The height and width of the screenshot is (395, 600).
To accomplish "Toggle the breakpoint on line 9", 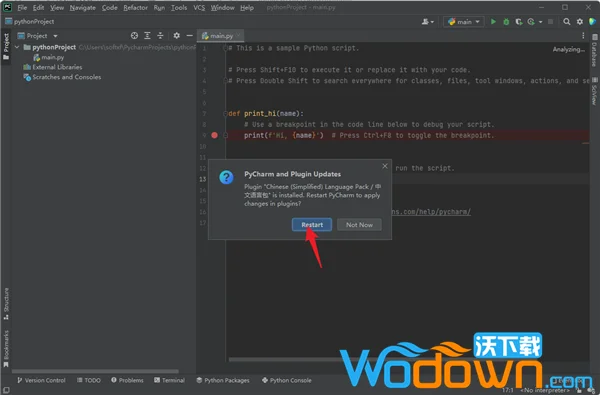I will pos(214,135).
